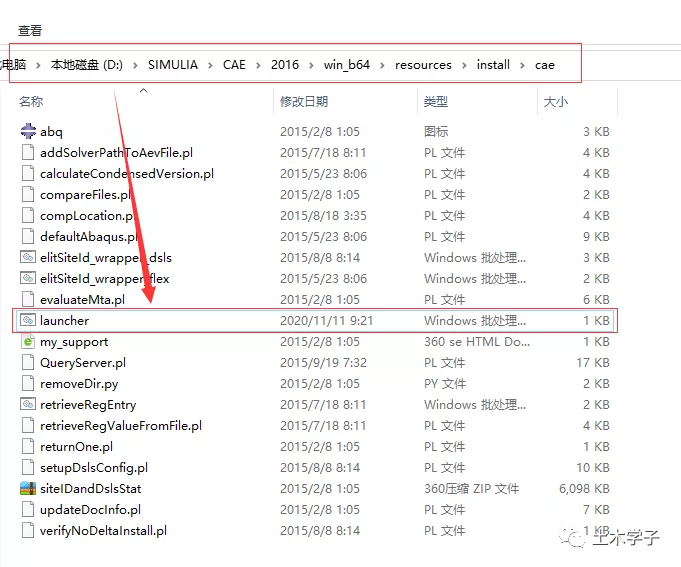Select file name QueryServer.pl
This screenshot has width=681, height=567.
tap(83, 363)
